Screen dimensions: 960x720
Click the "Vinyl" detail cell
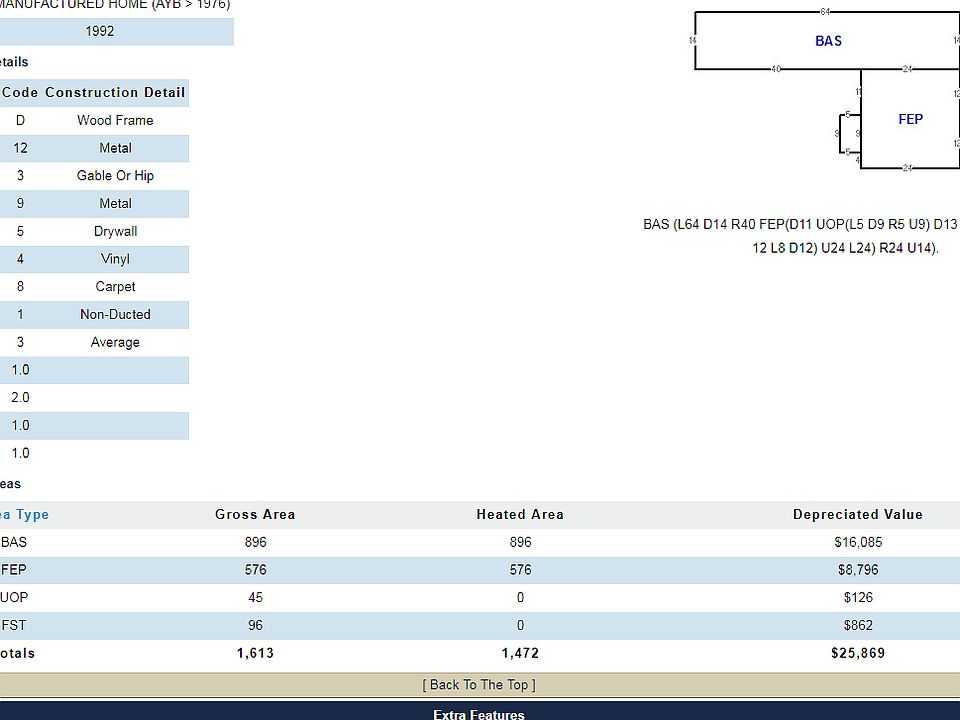115,259
